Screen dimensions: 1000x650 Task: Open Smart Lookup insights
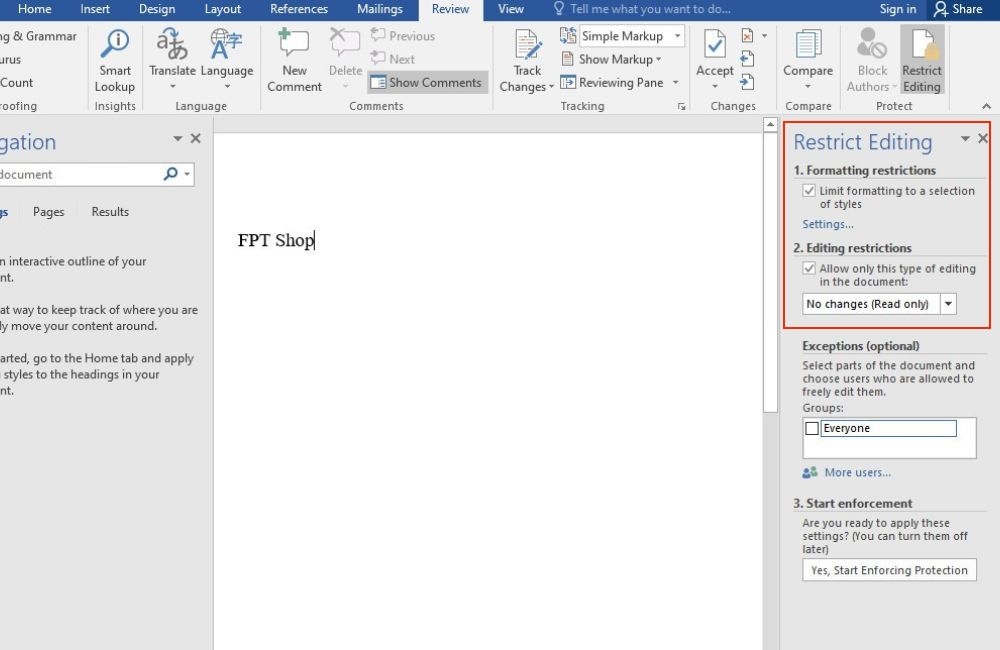coord(115,61)
